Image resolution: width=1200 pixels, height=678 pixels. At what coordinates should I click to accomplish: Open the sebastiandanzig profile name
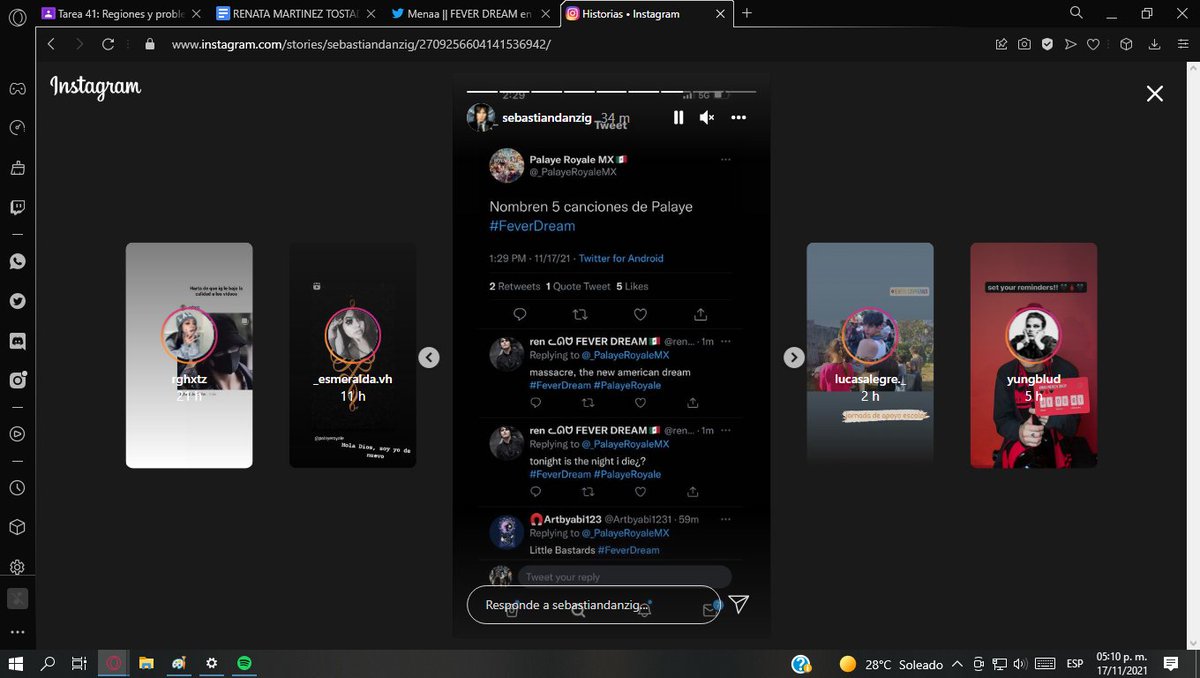[x=546, y=118]
